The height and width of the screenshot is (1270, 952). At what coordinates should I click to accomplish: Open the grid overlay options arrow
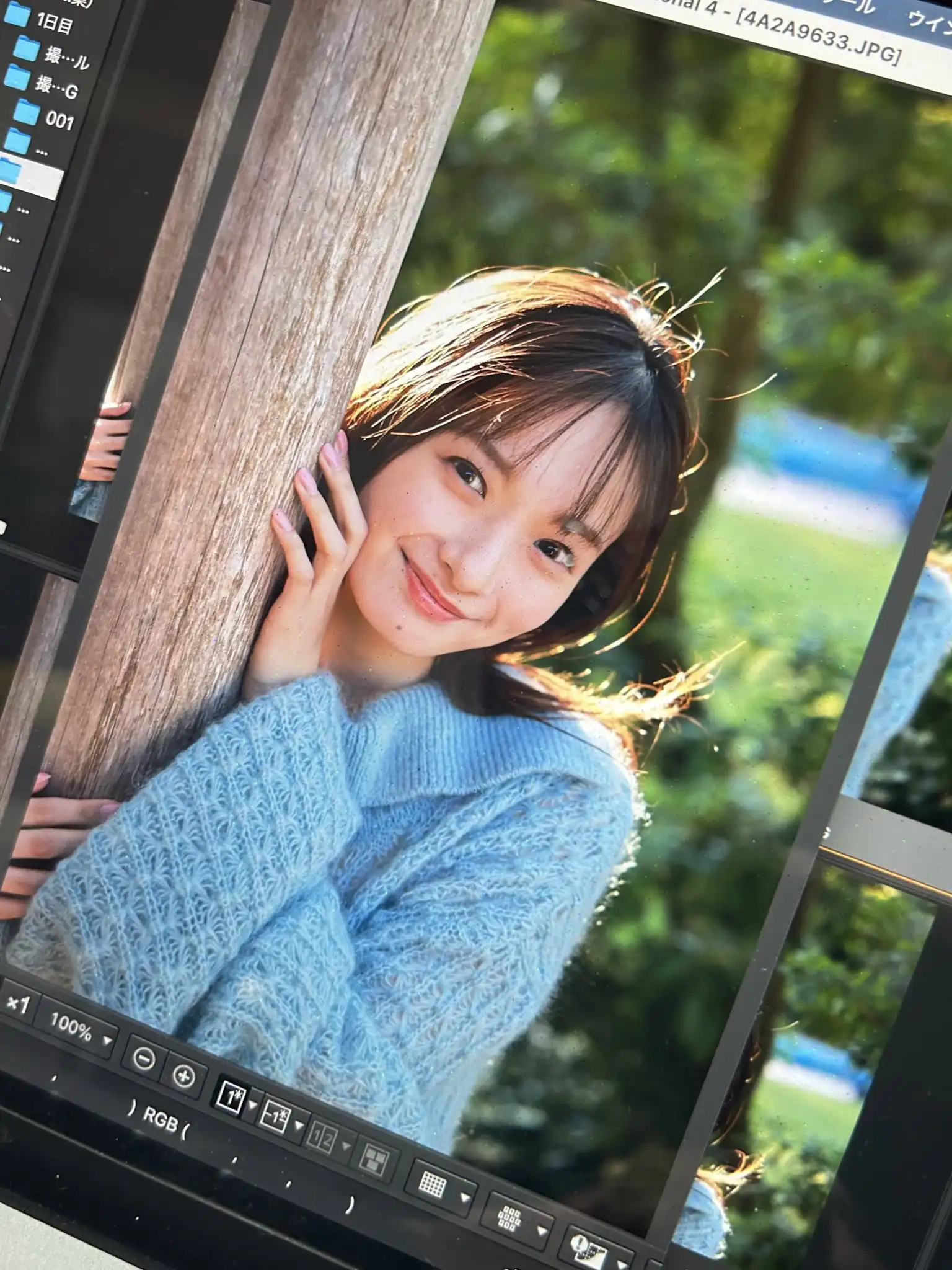click(x=465, y=1197)
